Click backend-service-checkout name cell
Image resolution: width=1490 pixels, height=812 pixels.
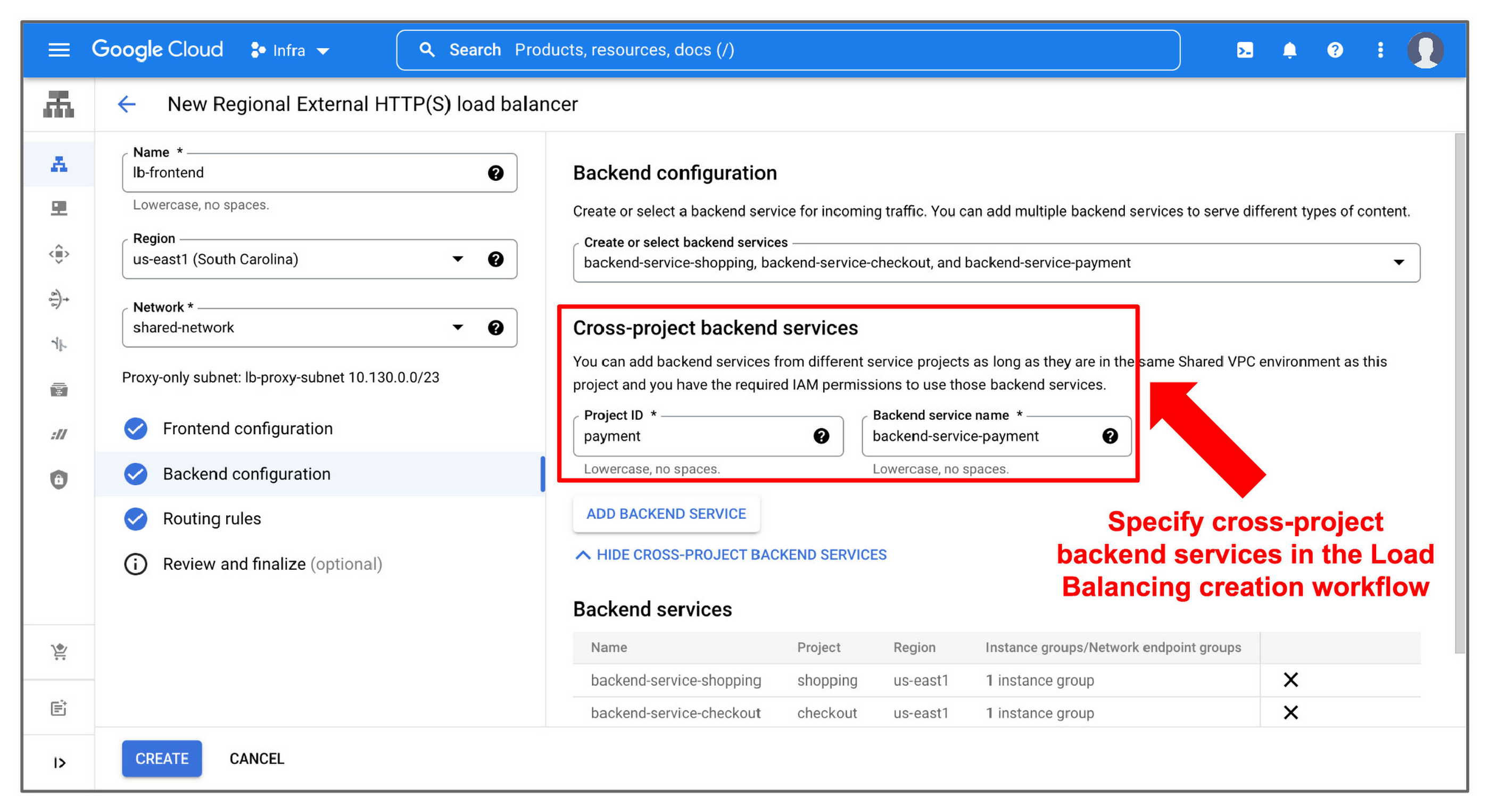[x=676, y=712]
